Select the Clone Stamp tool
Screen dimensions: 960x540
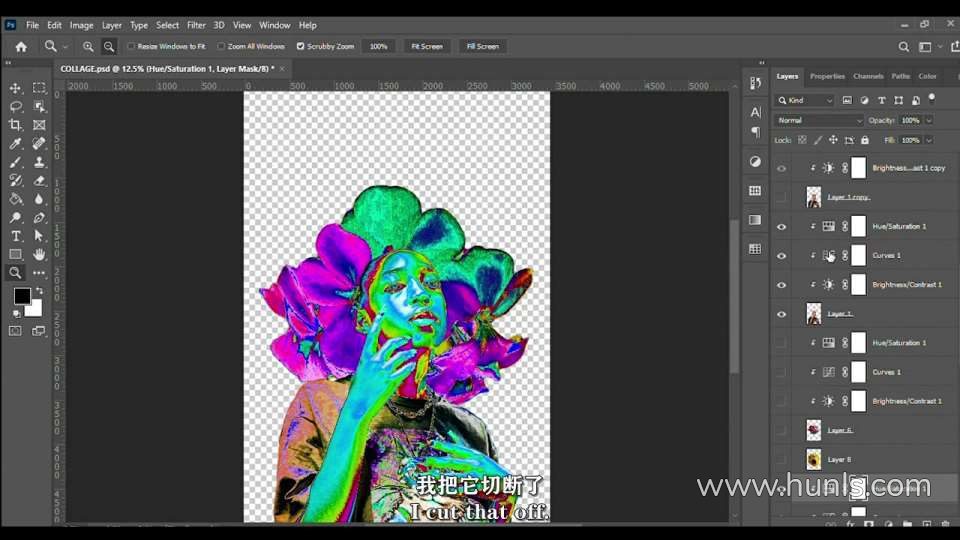click(x=39, y=162)
